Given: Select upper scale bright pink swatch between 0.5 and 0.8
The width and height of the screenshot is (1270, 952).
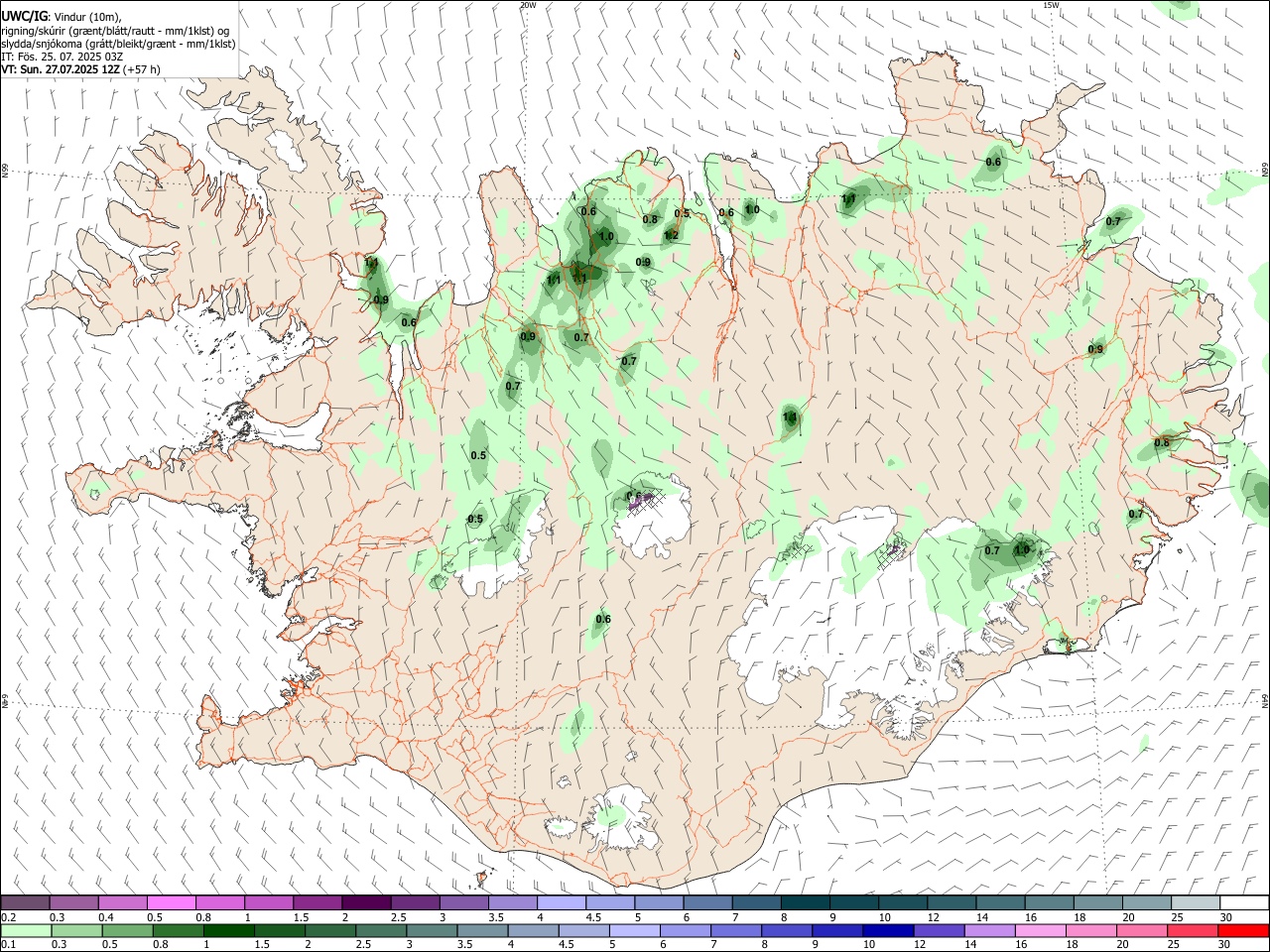Looking at the screenshot, I should [x=171, y=902].
